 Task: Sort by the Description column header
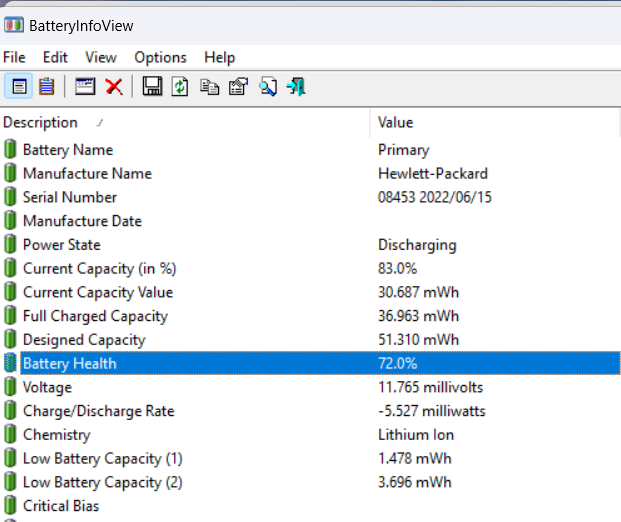(185, 122)
